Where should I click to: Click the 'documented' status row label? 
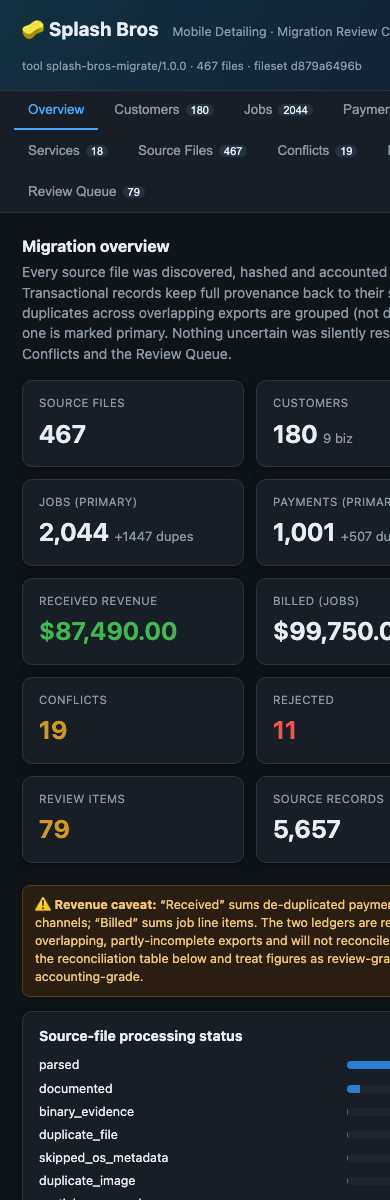76,1088
